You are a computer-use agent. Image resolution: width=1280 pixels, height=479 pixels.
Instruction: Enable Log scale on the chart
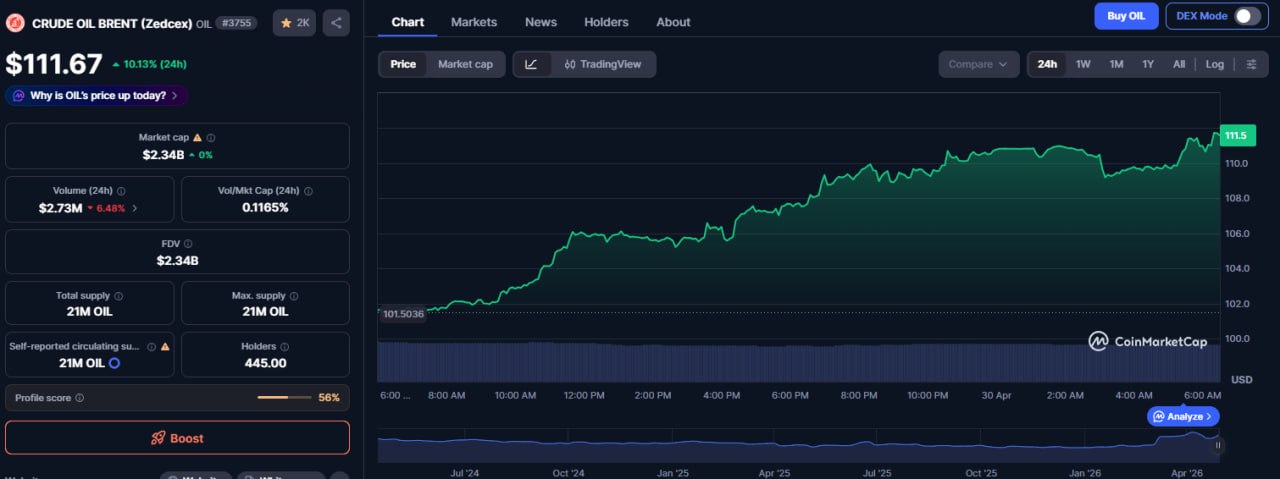(x=1214, y=64)
